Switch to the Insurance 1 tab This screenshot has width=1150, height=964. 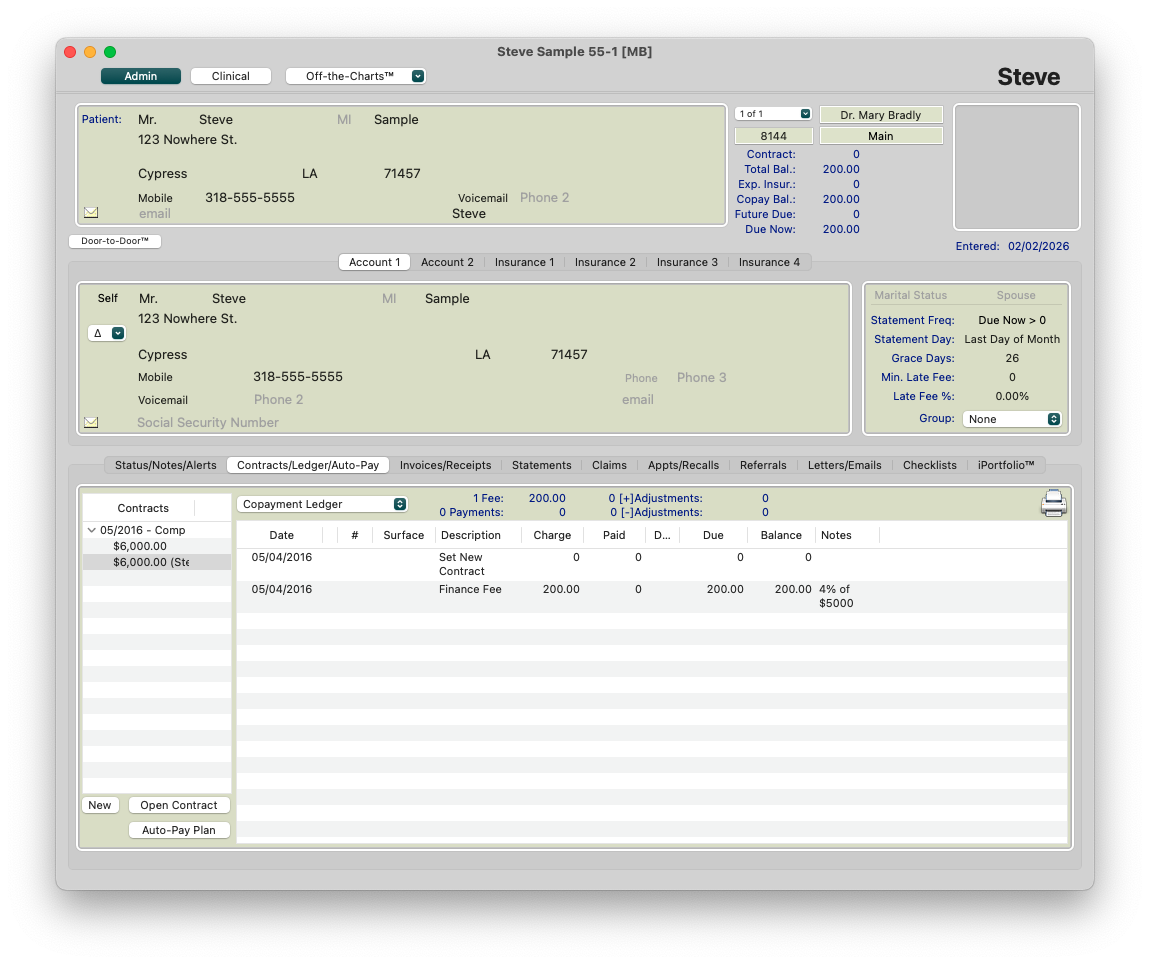[x=524, y=262]
